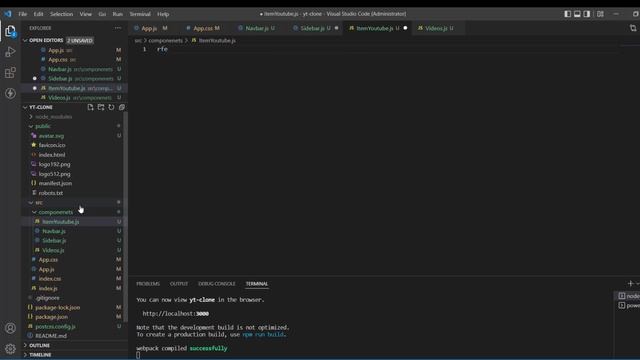
Task: Toggle secondary sidebar layout icon
Action: pos(587,14)
